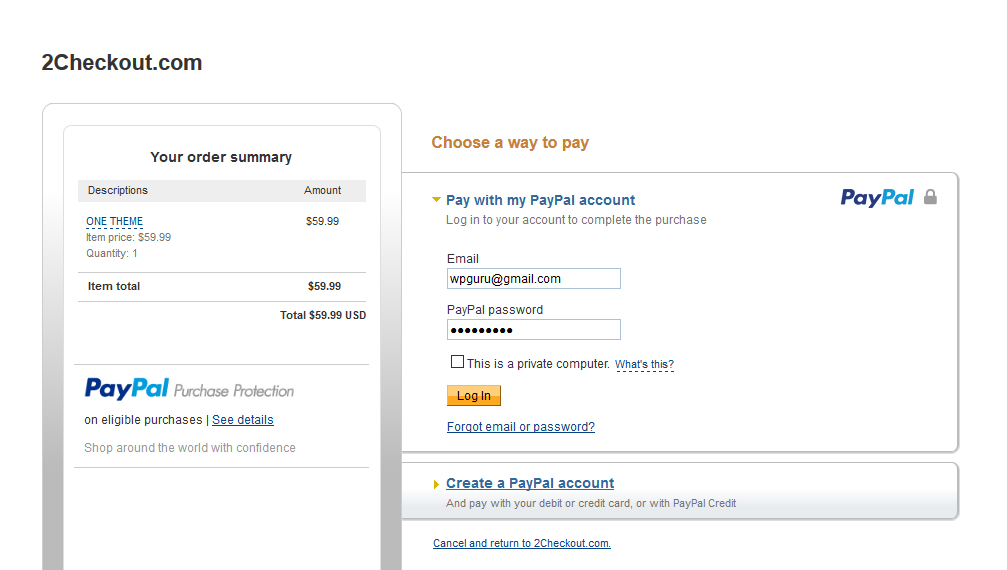The image size is (1007, 570).
Task: Click the Email input field
Action: point(534,279)
